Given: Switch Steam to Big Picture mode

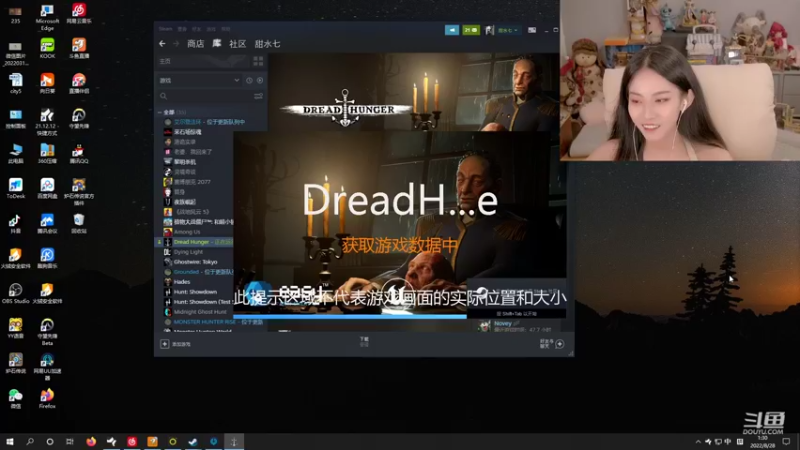Looking at the screenshot, I should tap(532, 30).
